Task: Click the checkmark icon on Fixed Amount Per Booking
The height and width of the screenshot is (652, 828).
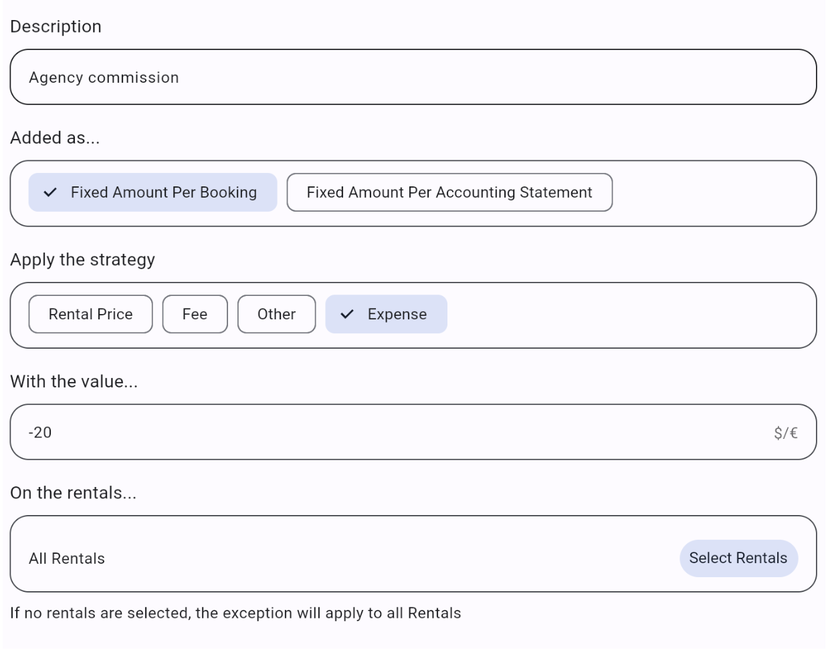Action: [50, 193]
